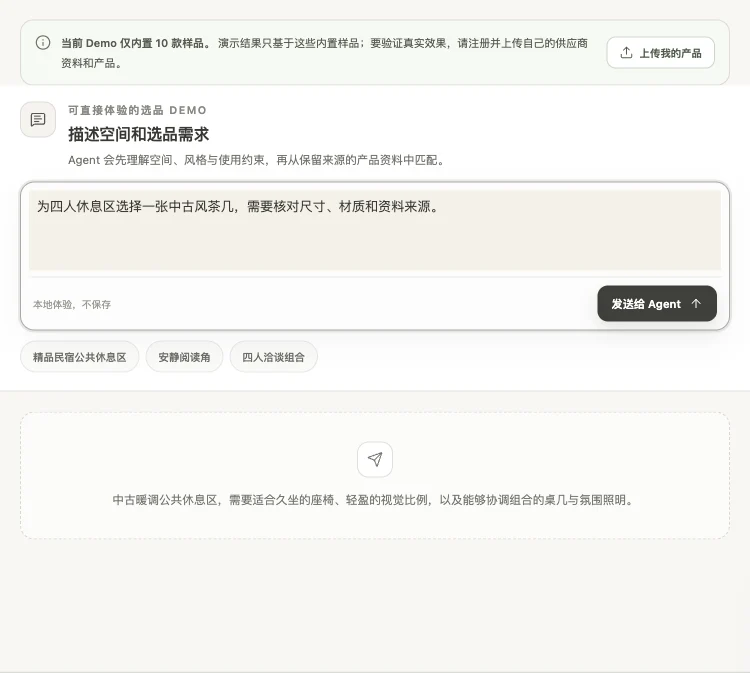This screenshot has height=673, width=750.
Task: Click the upload icon beside 上传我的产品
Action: 626,53
